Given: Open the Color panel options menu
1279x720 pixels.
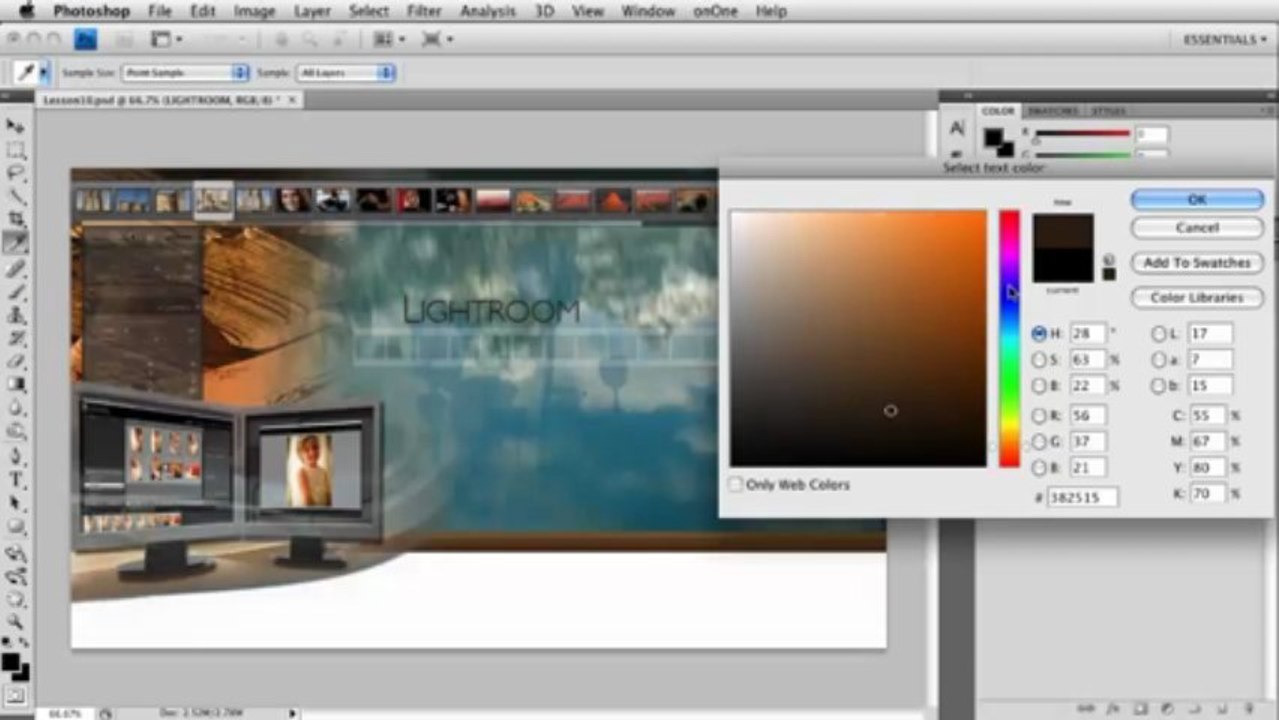Looking at the screenshot, I should tap(1268, 110).
